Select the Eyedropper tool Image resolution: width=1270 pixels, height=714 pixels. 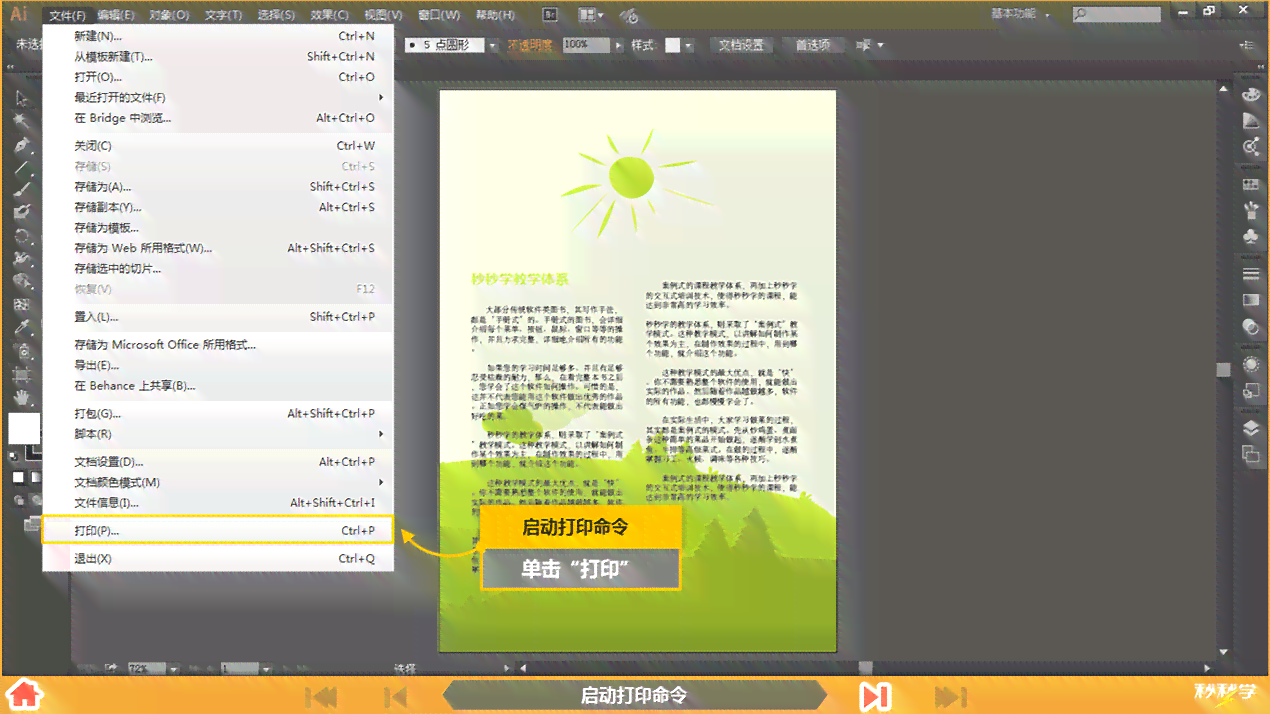[x=22, y=327]
